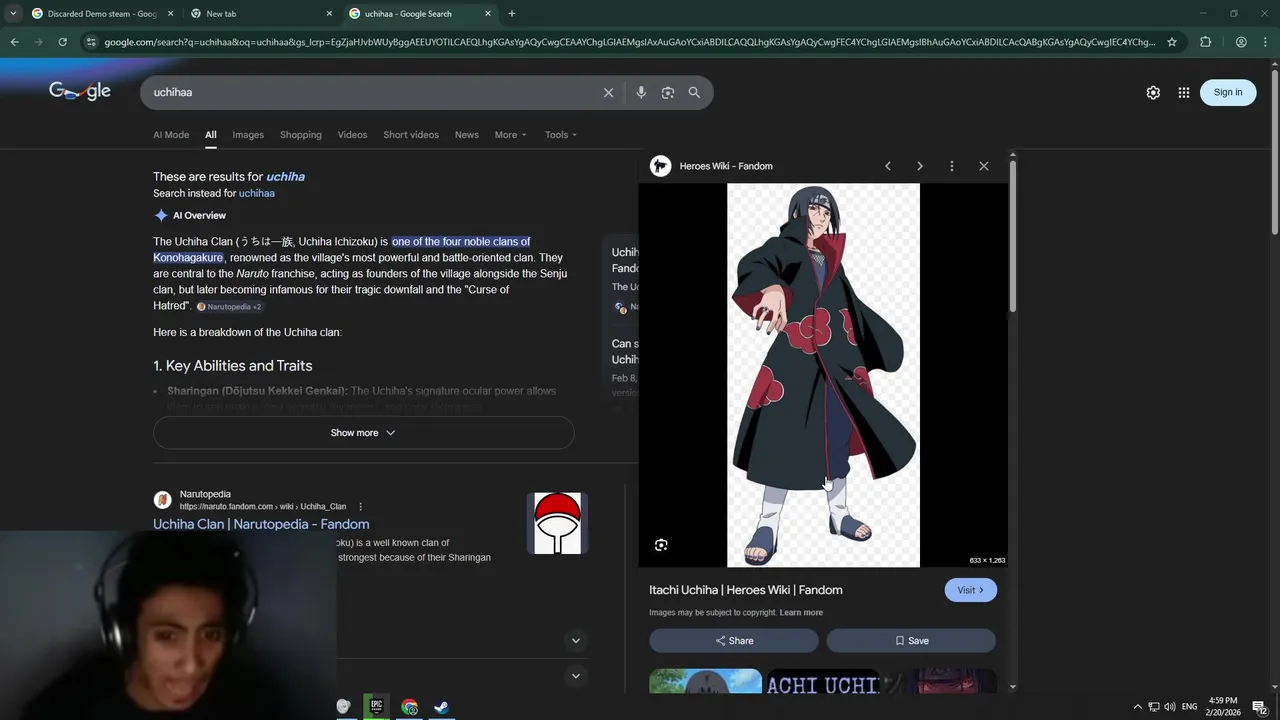Open three-dot menu in image preview header
The height and width of the screenshot is (720, 1280).
(952, 166)
